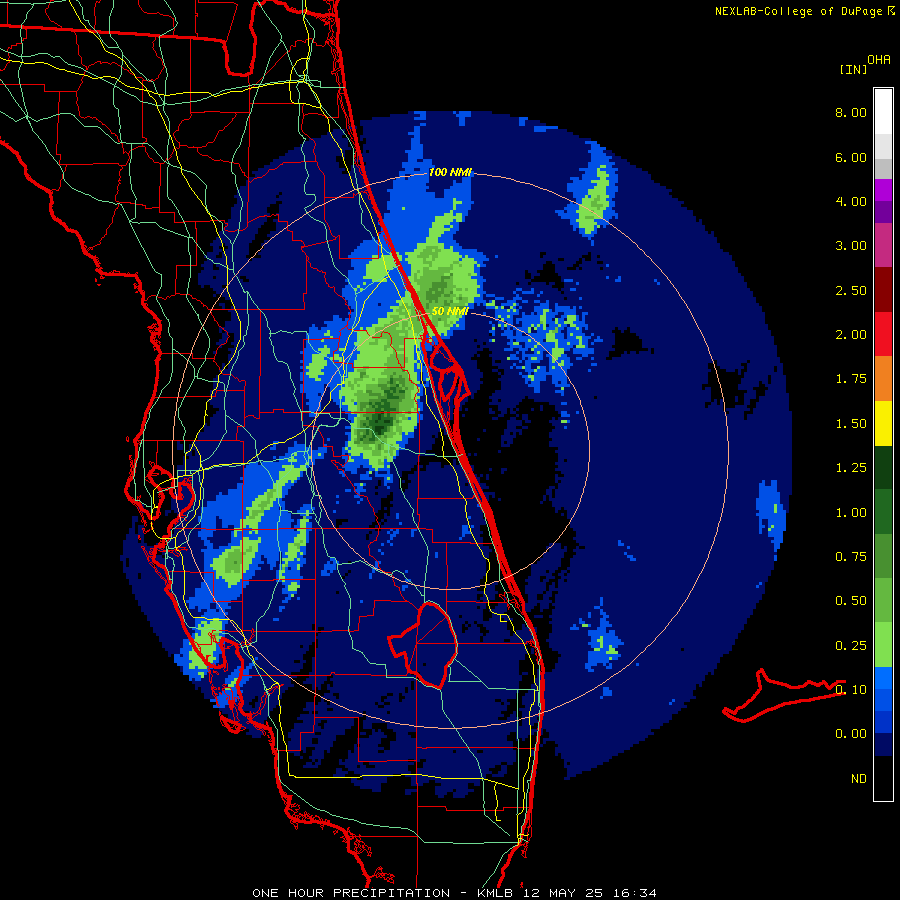Click the OHA product code label
The width and height of the screenshot is (900, 900).
pos(879,60)
